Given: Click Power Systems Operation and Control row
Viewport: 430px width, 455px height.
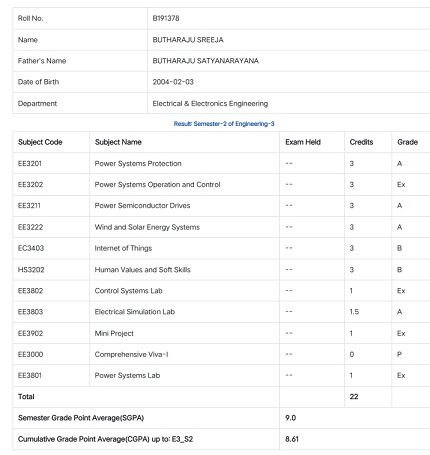Looking at the screenshot, I should click(221, 184).
